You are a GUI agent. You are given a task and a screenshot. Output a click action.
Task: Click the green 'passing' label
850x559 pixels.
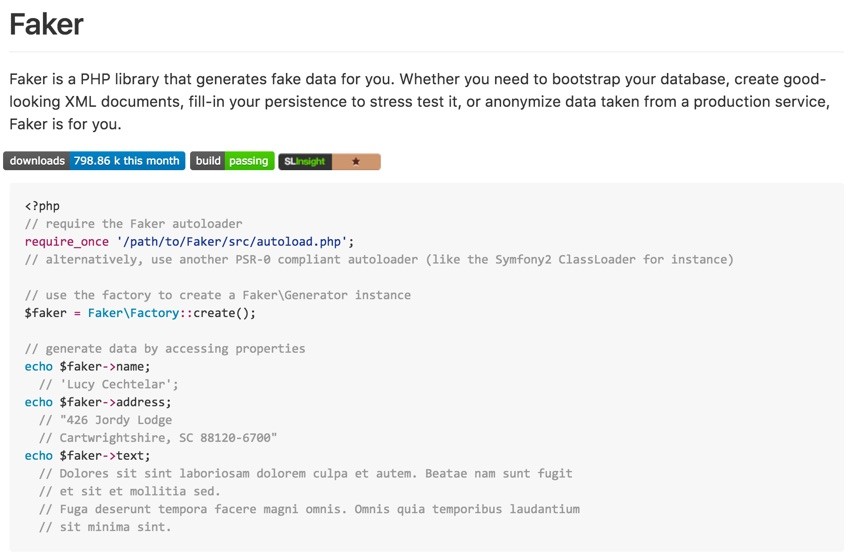point(249,161)
